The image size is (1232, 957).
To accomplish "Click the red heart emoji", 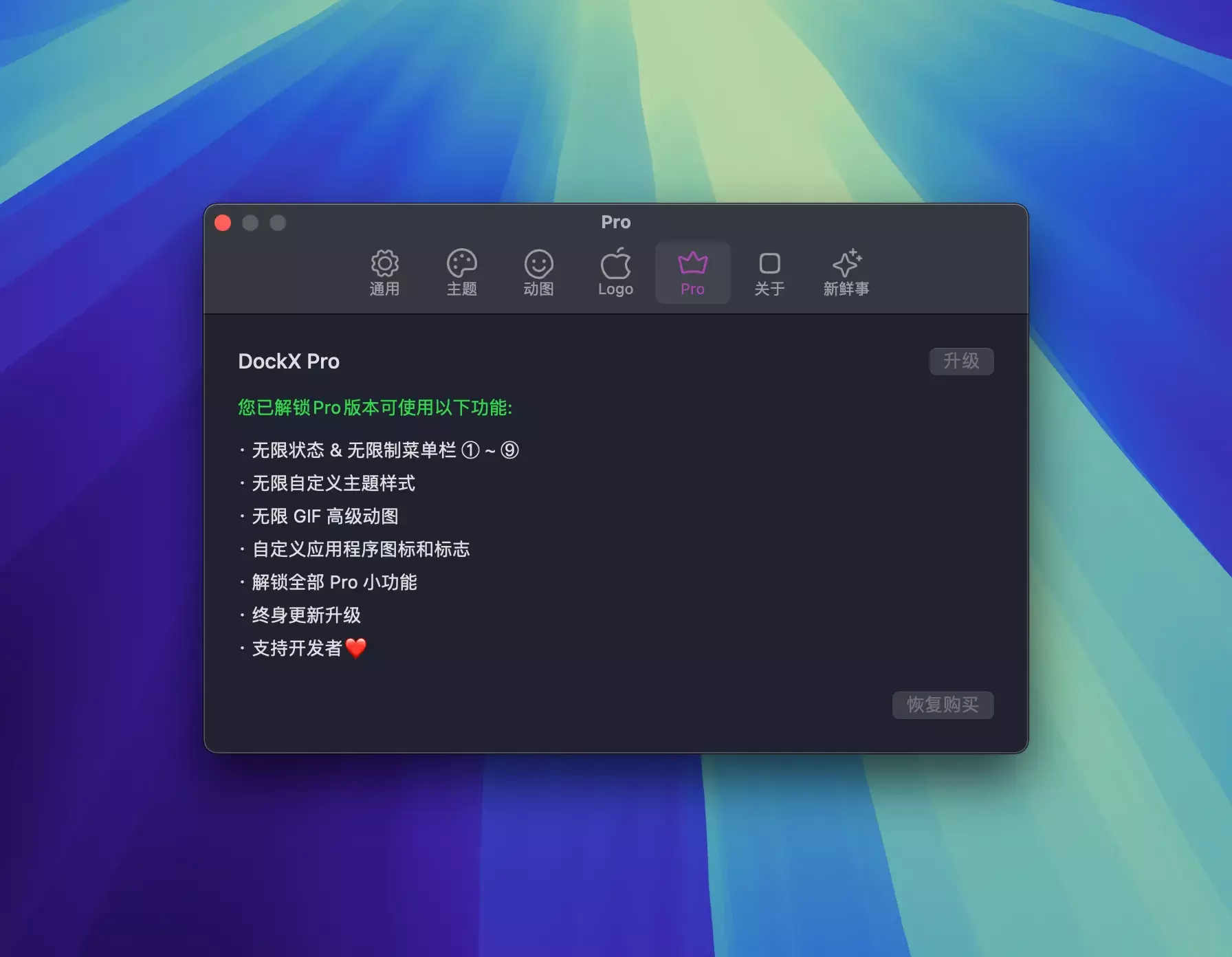I will click(355, 648).
